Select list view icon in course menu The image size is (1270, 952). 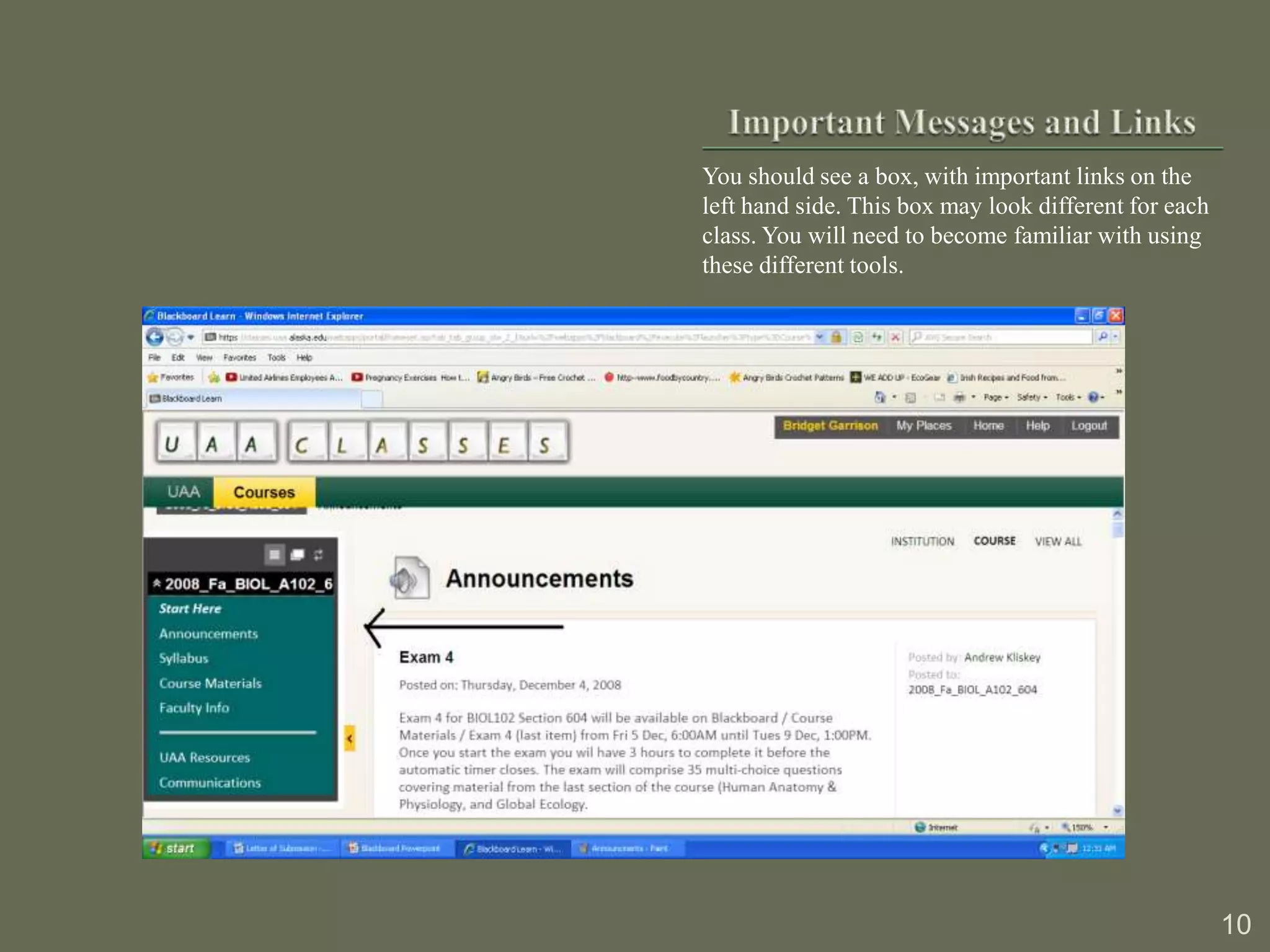pos(275,555)
